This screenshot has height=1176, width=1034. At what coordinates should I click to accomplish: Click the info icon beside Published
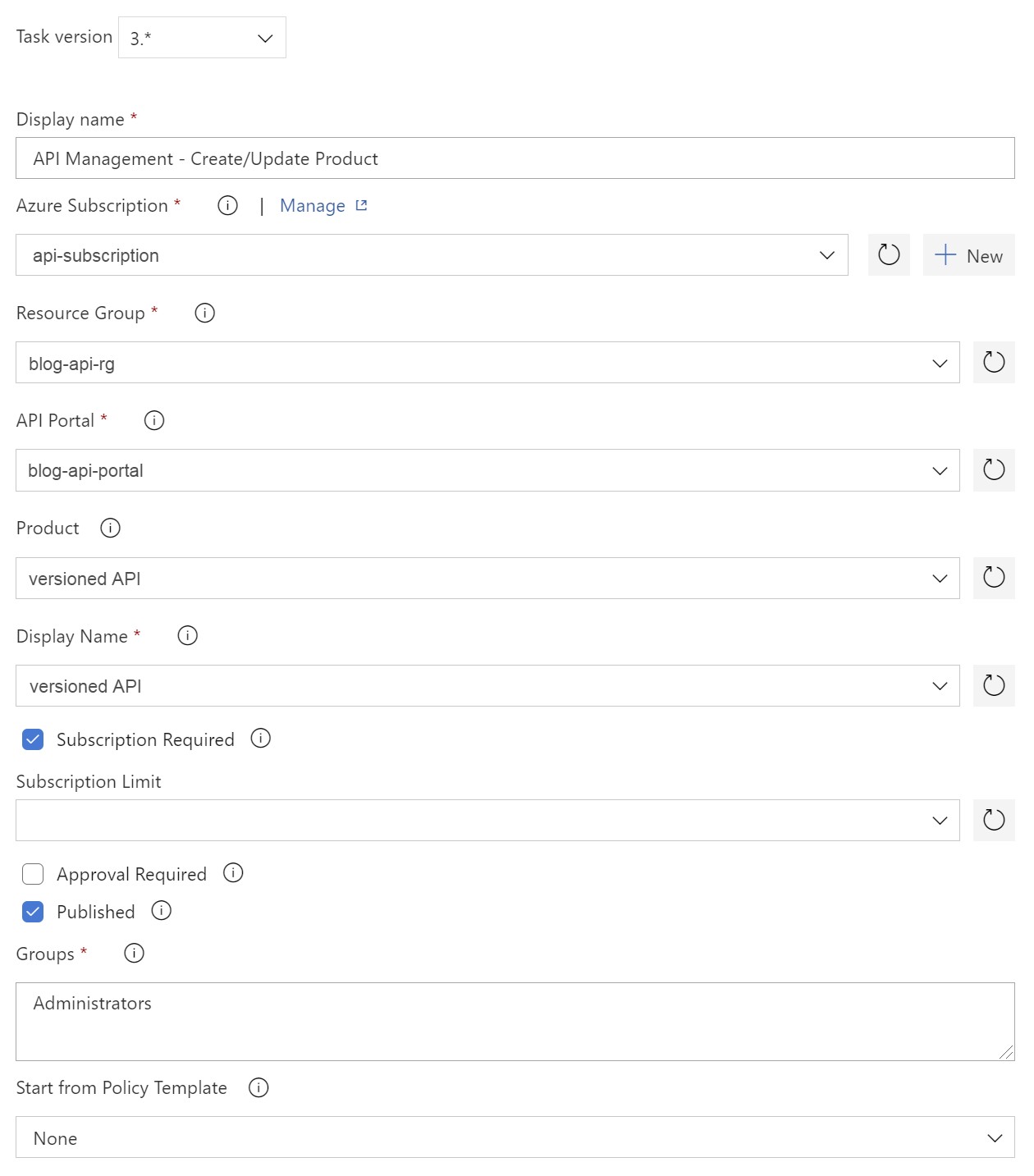[162, 911]
